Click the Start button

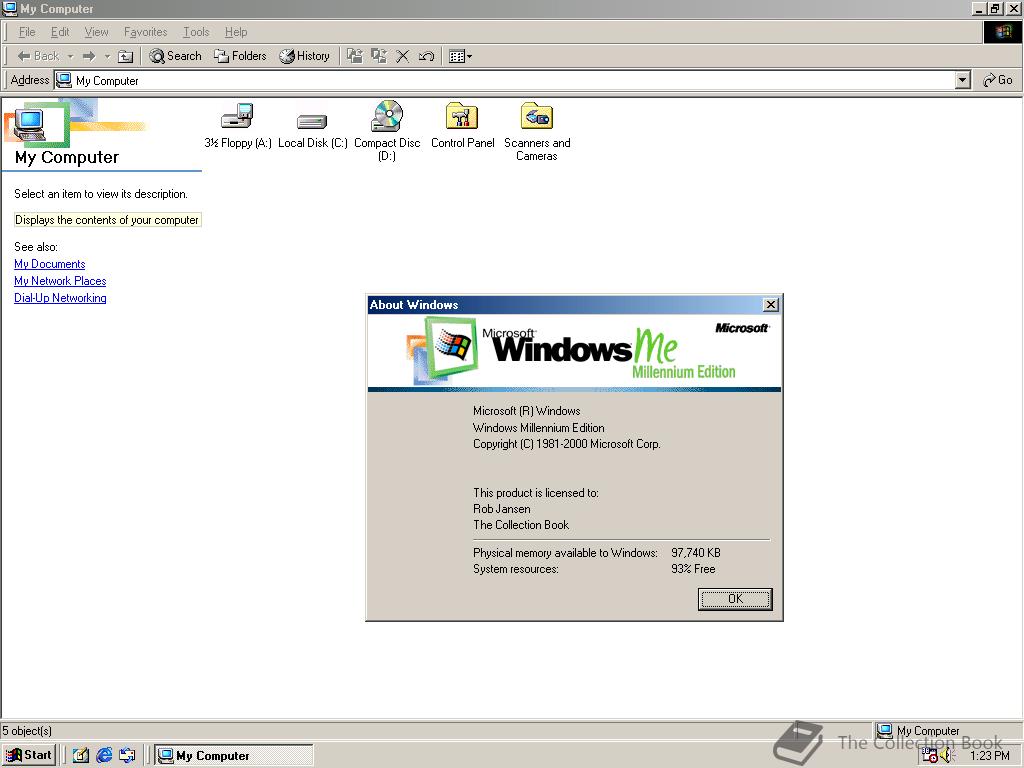coord(29,755)
